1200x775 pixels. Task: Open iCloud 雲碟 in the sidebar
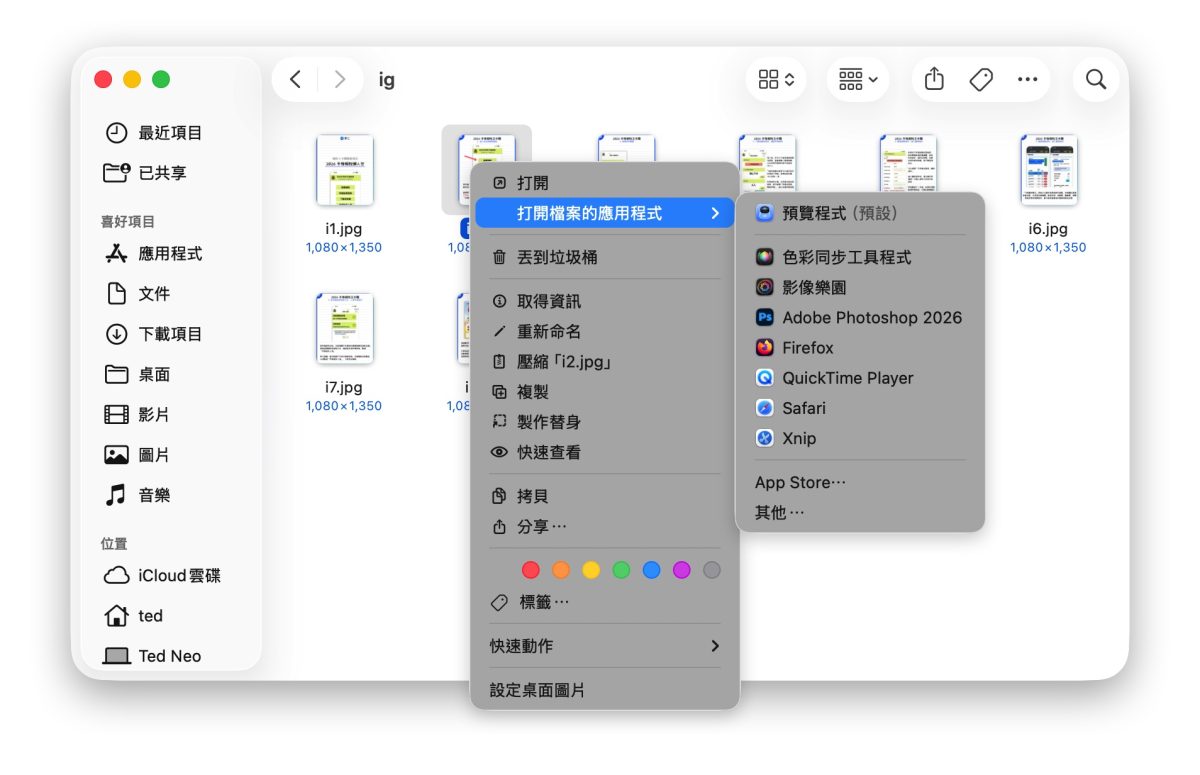170,576
